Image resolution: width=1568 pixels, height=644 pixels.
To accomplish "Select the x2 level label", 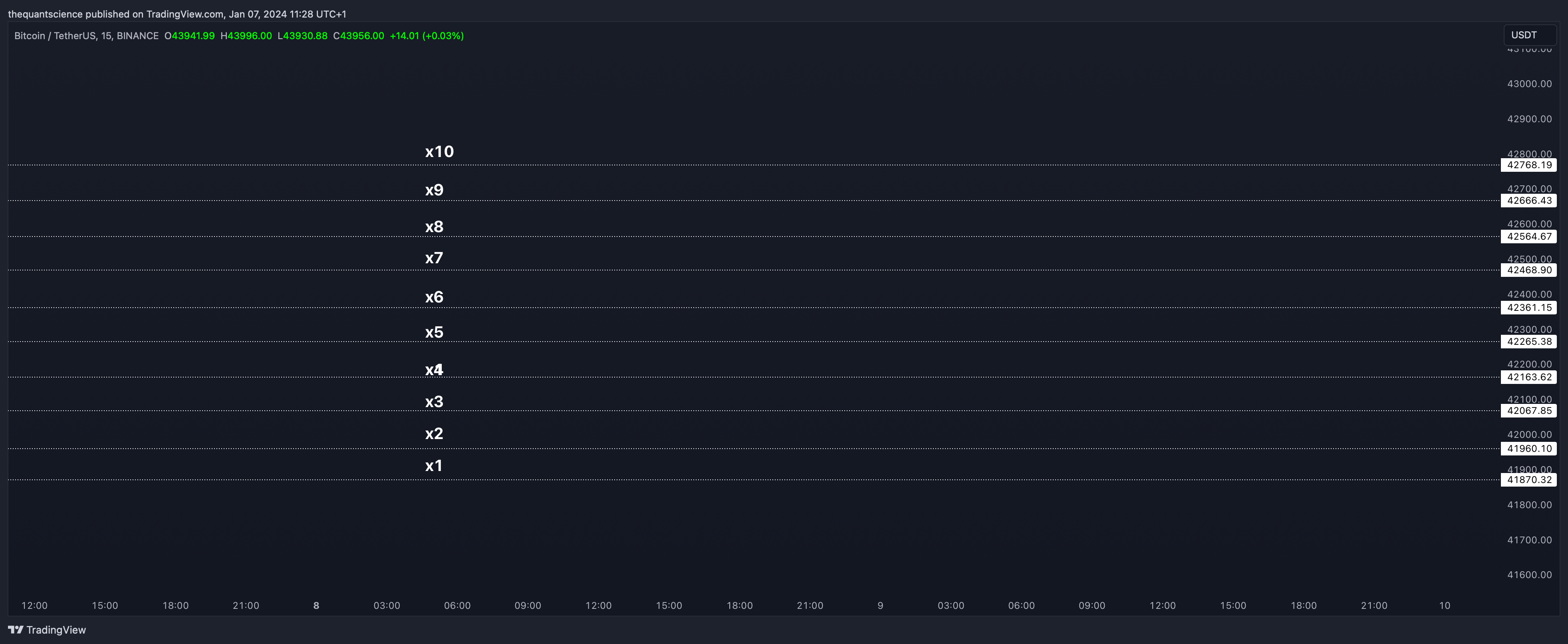I will (x=434, y=434).
